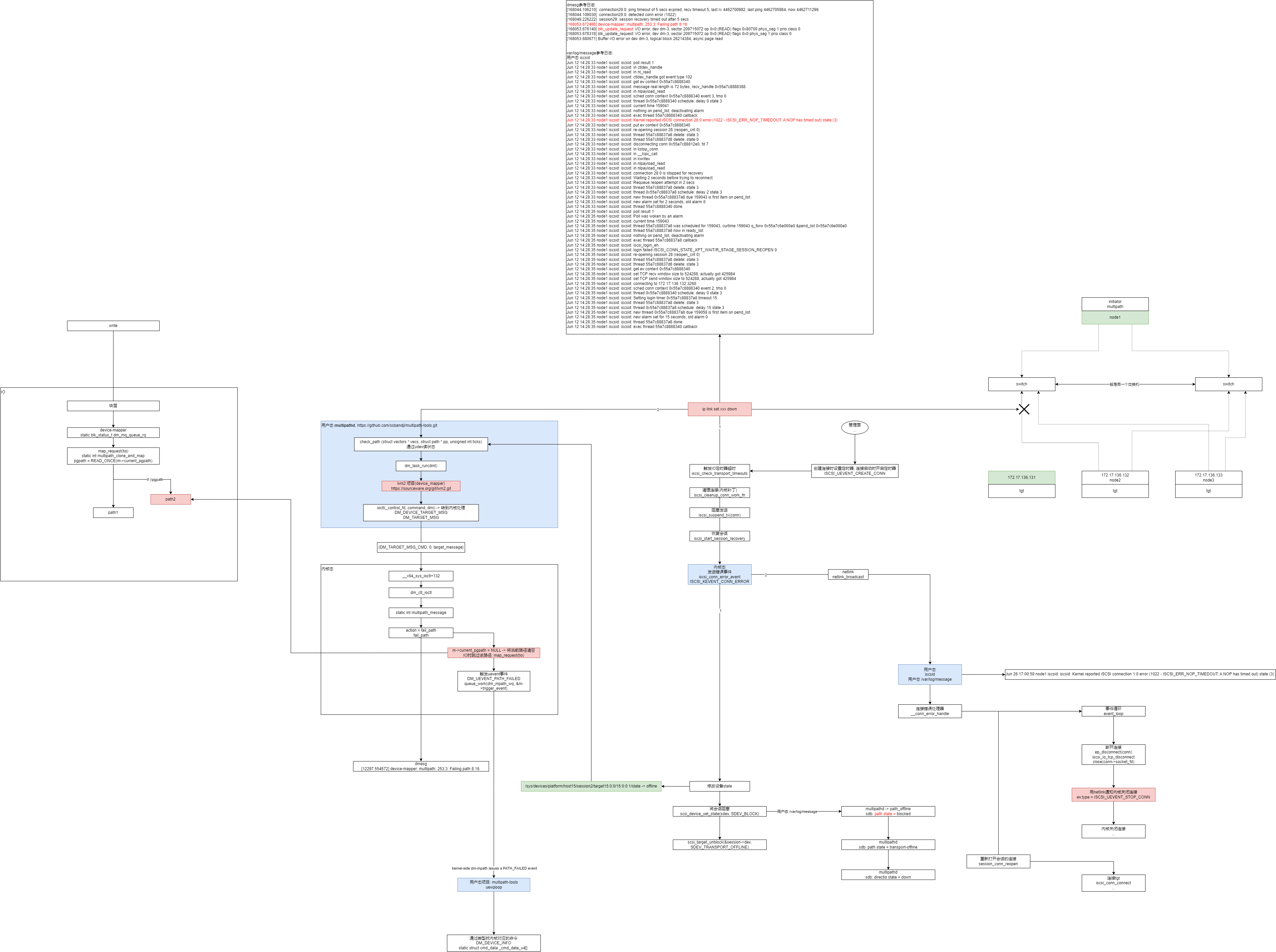The width and height of the screenshot is (1276, 952).
Task: Click the "设是同一个交换机" label between switches
Action: coord(1124,384)
